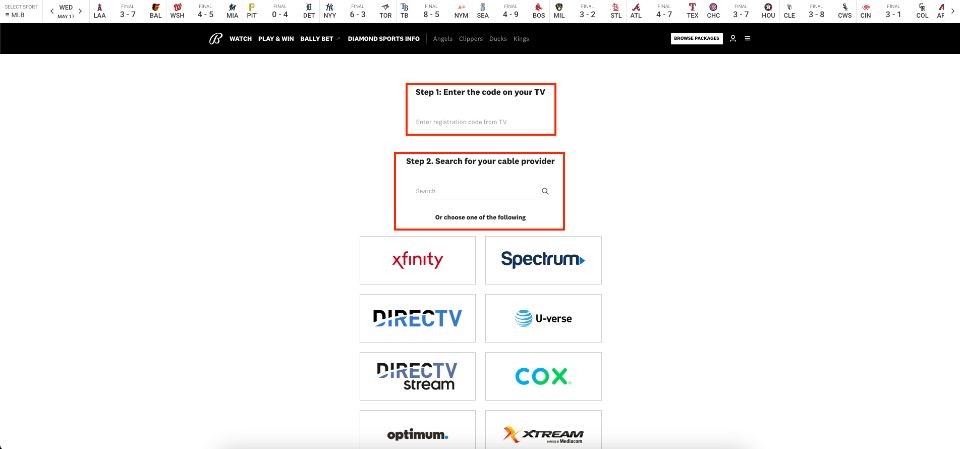
Task: Choose AT&T U-verse as provider
Action: coord(543,318)
